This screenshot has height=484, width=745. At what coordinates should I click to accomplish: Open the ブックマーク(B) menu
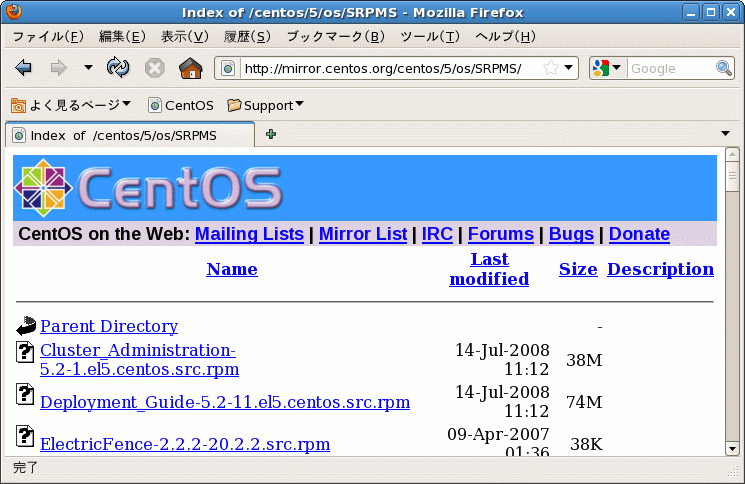coord(335,37)
